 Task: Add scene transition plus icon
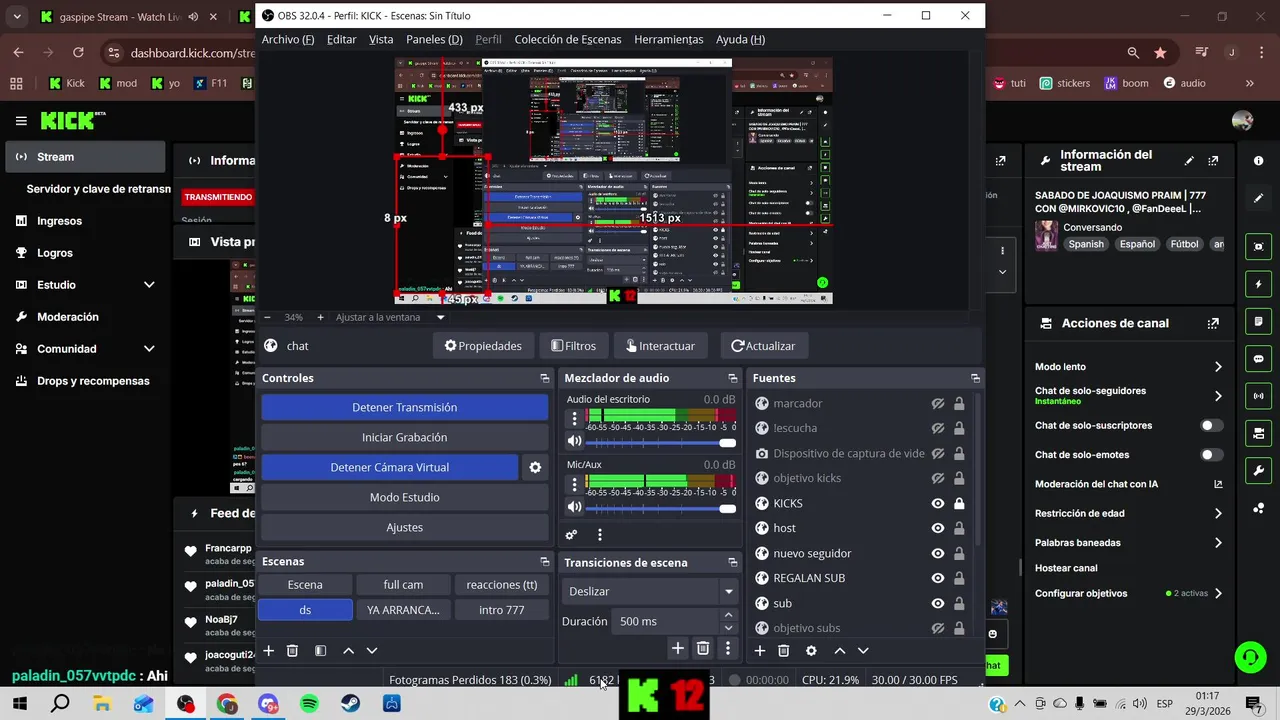click(x=677, y=649)
